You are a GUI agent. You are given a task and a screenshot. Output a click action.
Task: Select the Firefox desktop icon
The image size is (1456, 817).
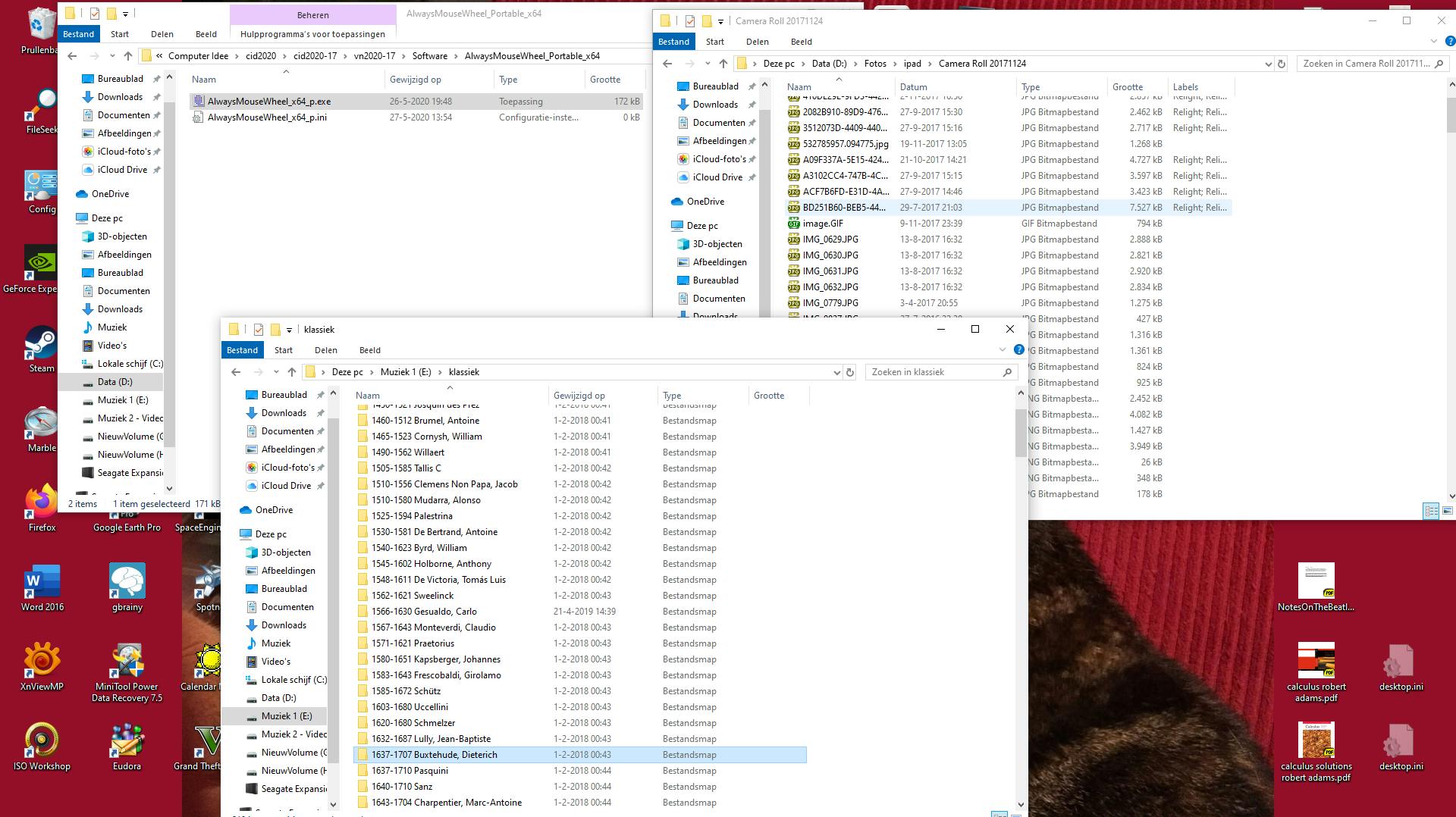pos(42,508)
